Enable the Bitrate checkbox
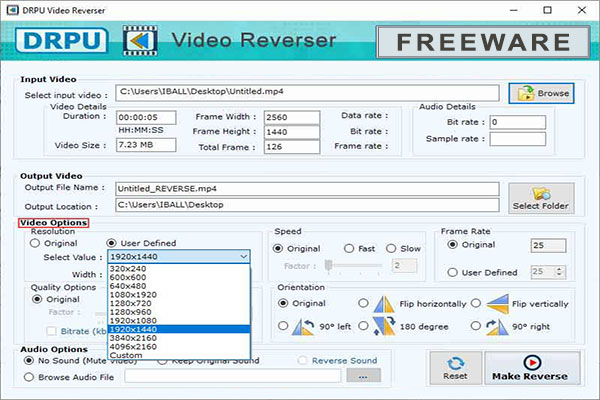 coord(51,331)
